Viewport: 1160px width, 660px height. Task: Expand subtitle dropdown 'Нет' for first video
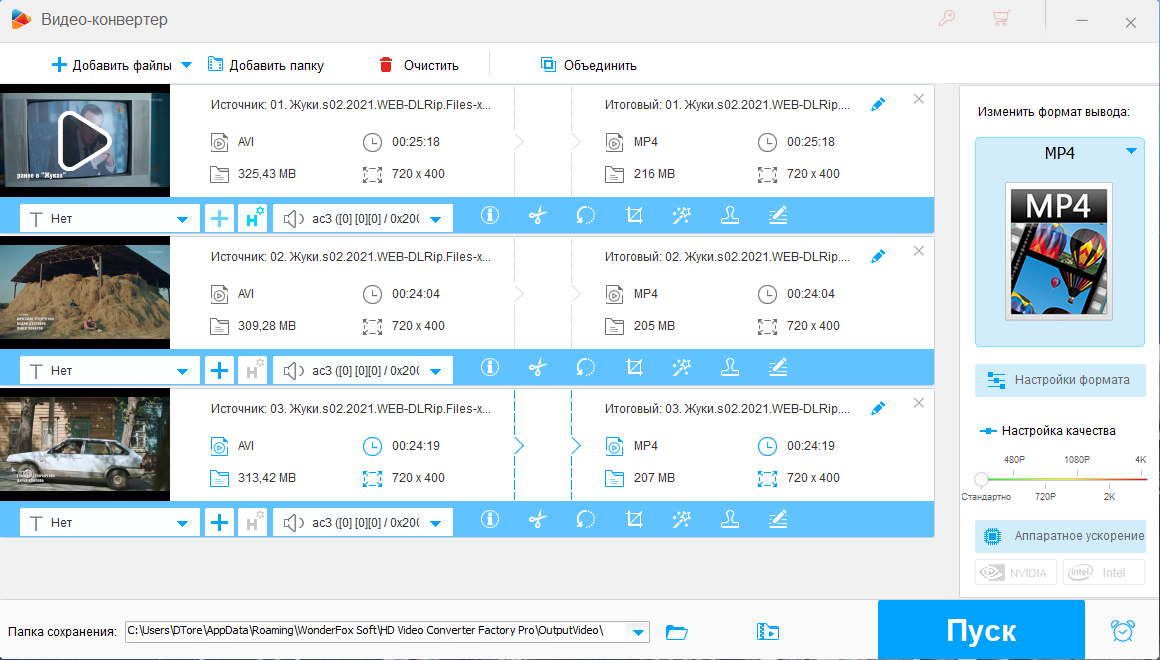182,219
